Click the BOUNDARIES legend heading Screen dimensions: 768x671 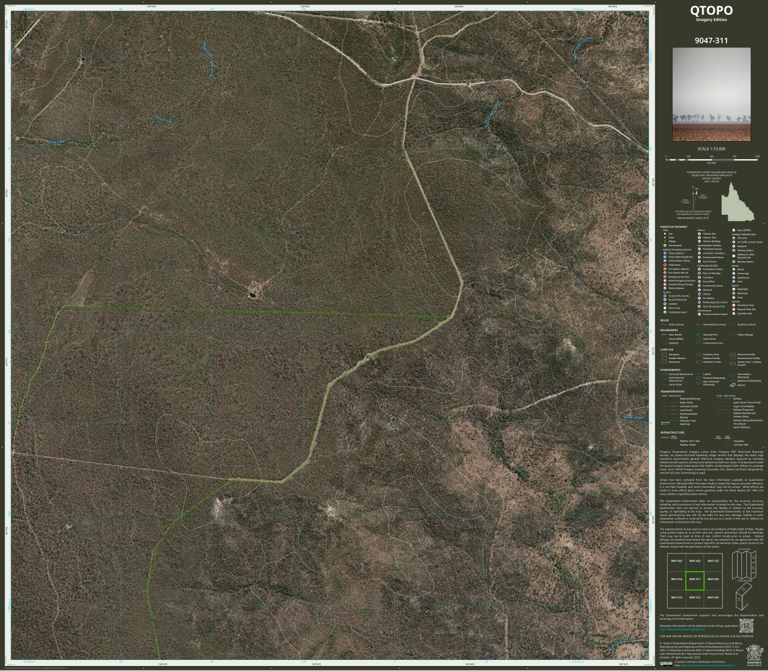point(669,330)
